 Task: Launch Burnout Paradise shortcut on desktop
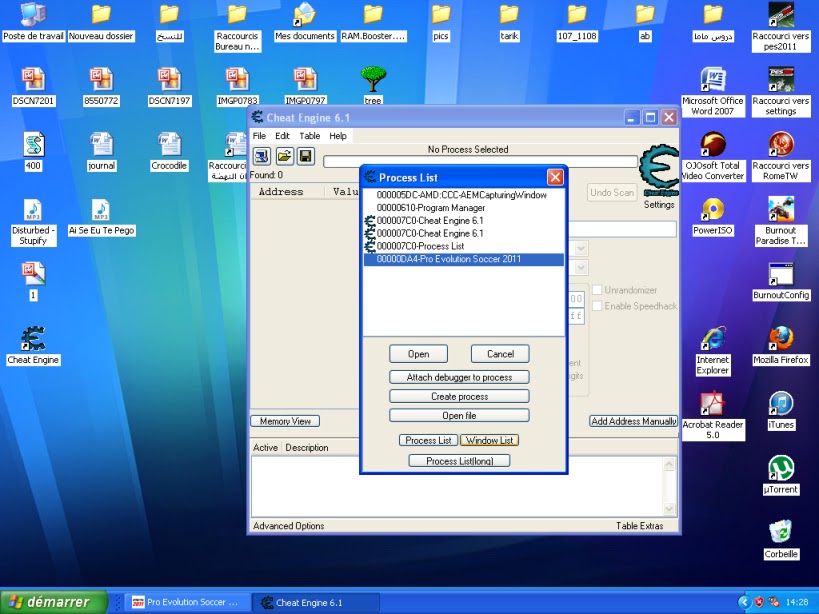point(781,221)
